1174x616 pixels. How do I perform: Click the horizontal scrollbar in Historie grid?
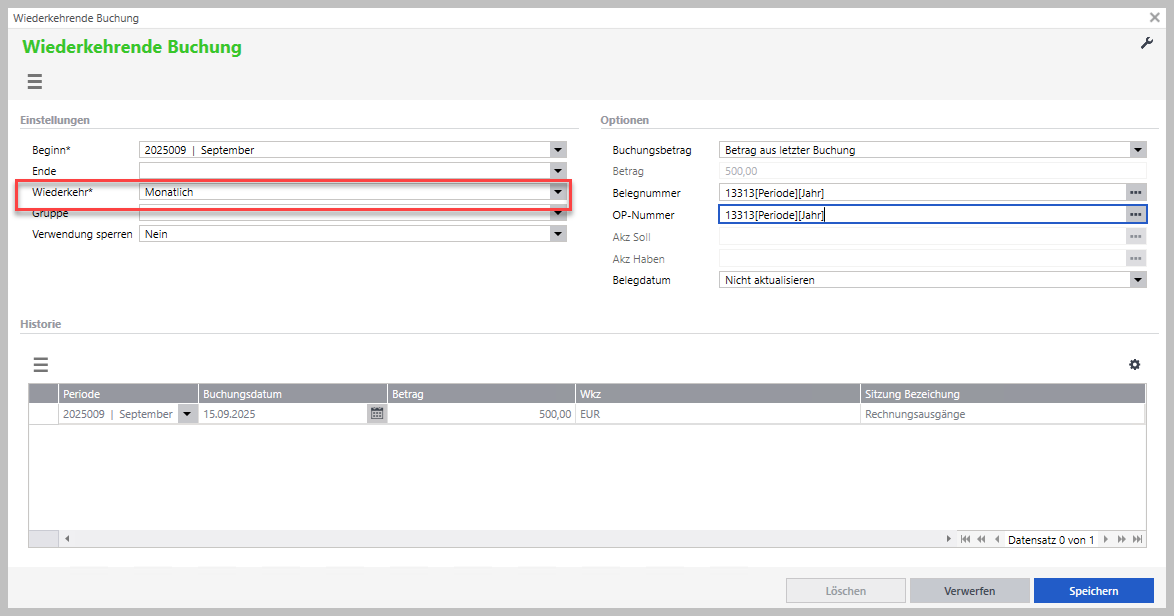(500, 539)
